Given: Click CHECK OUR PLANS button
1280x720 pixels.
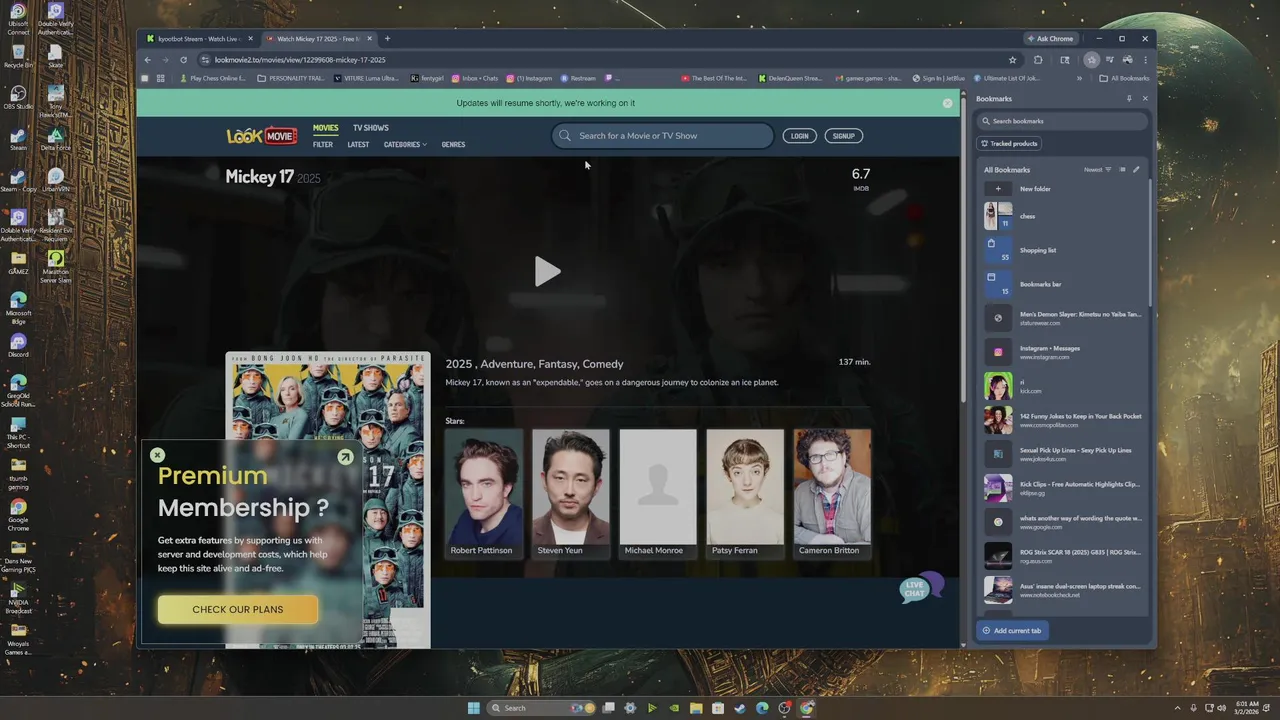Looking at the screenshot, I should click(x=238, y=609).
